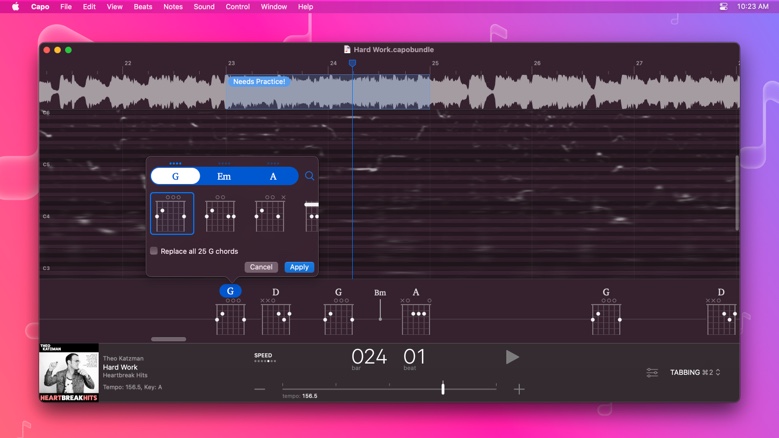Select the highlighted G chord label
This screenshot has height=438, width=779.
click(230, 291)
